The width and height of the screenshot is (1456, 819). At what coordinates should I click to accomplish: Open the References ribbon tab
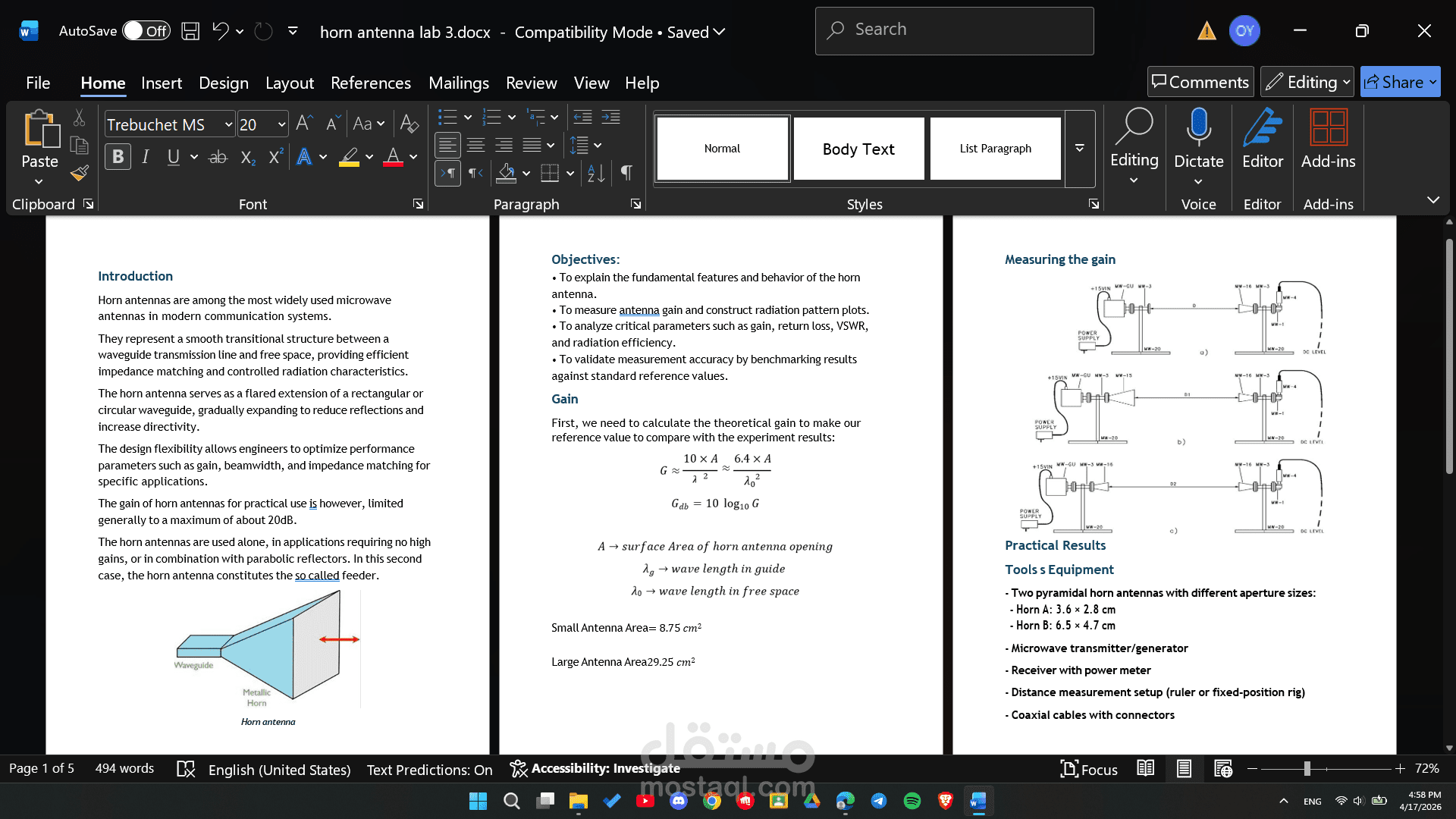pyautogui.click(x=370, y=83)
